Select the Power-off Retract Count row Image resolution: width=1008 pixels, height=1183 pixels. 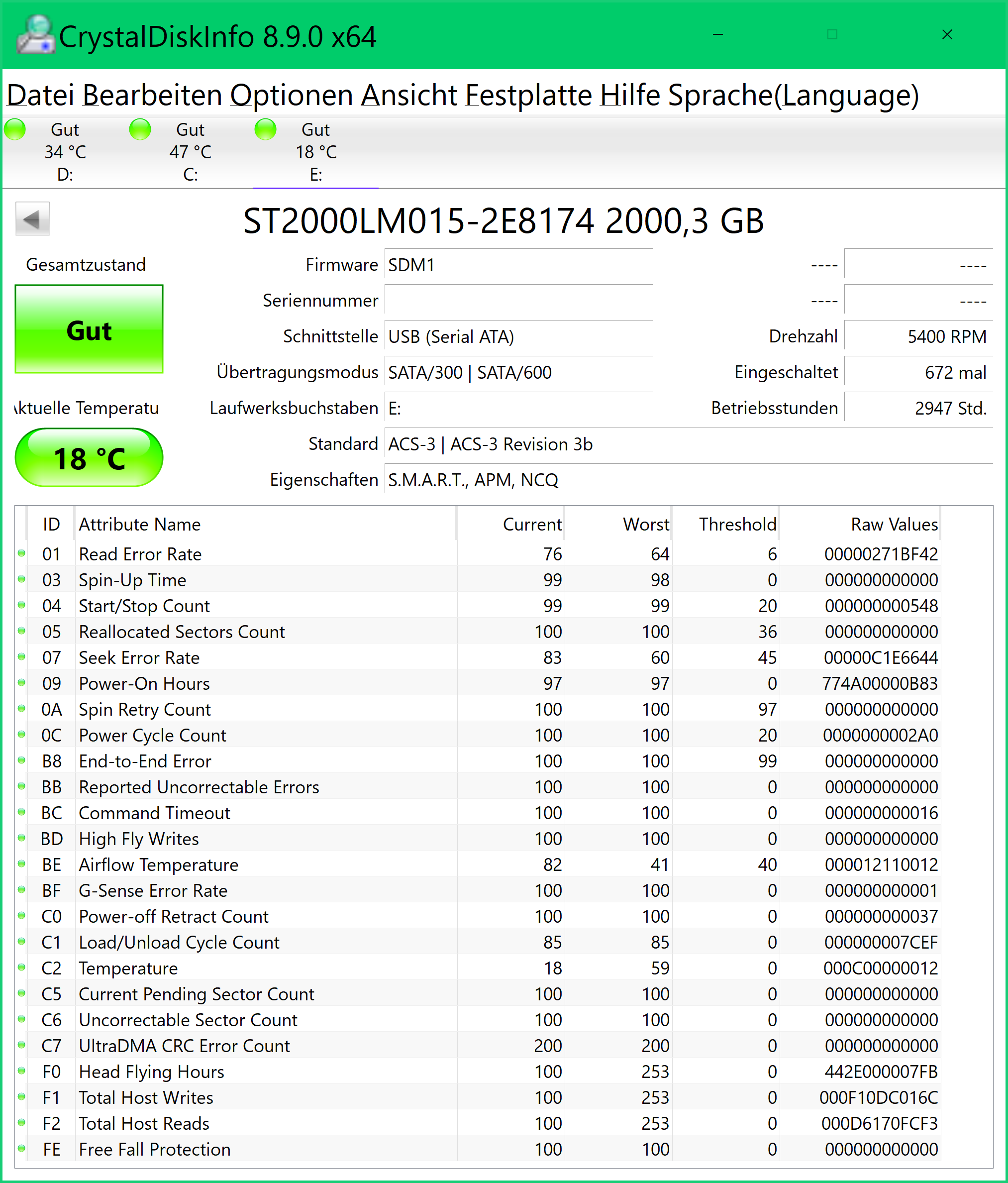pos(478,916)
